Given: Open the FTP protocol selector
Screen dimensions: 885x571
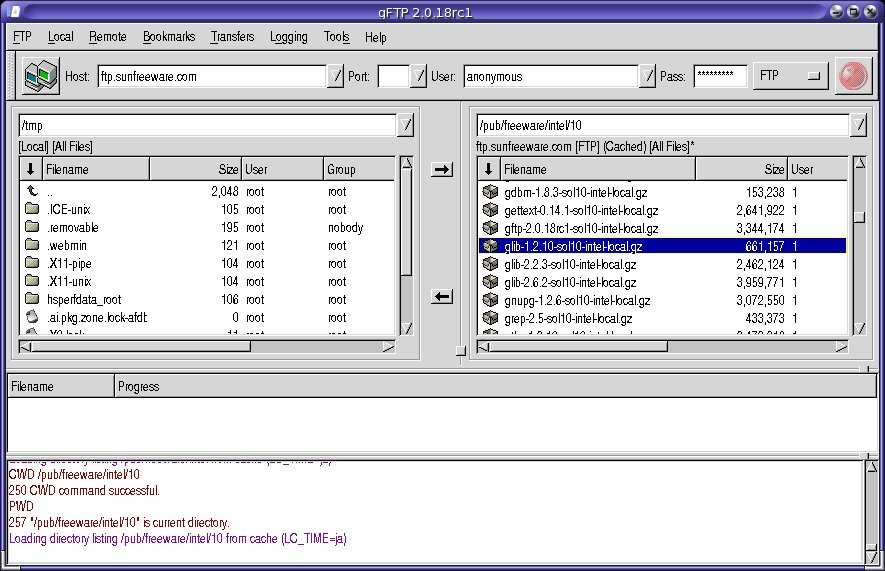Looking at the screenshot, I should 790,76.
